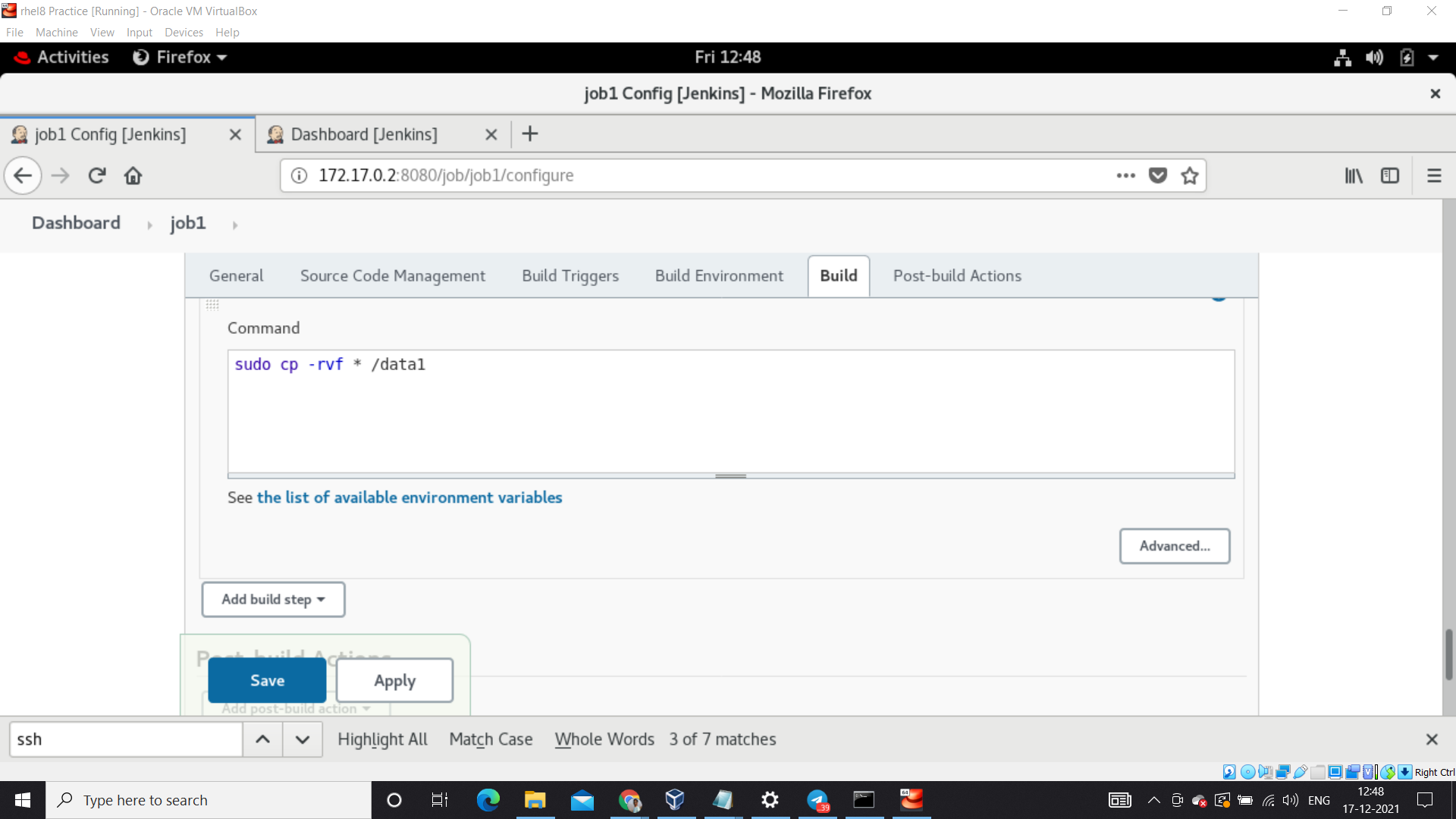This screenshot has width=1456, height=819.
Task: Open the list of available environment variables link
Action: point(409,497)
